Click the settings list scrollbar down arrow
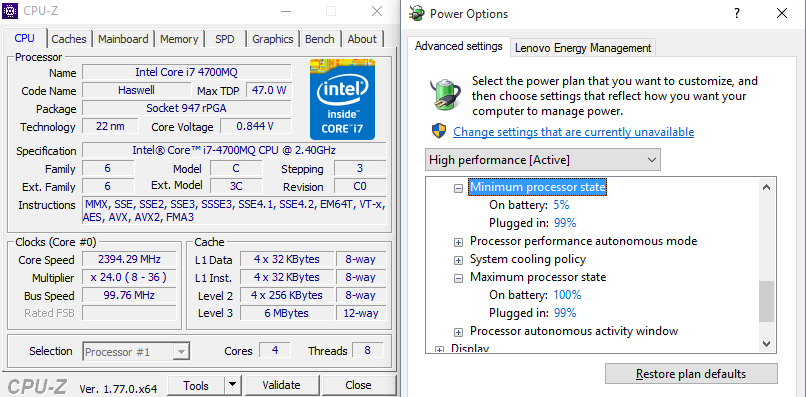This screenshot has height=397, width=806. [766, 343]
